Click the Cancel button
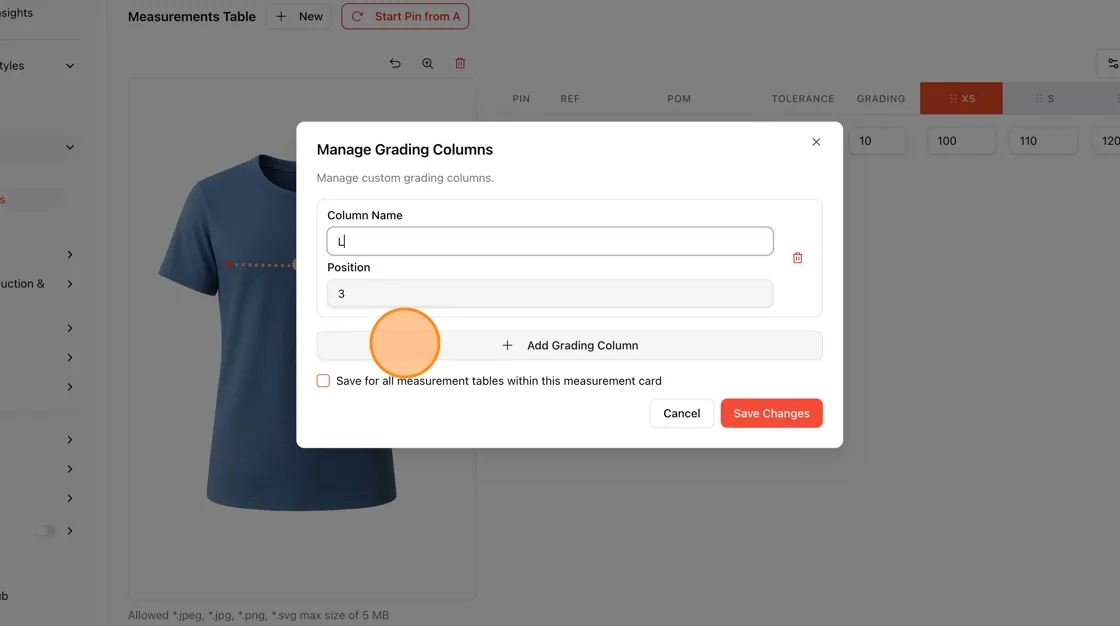 point(681,413)
